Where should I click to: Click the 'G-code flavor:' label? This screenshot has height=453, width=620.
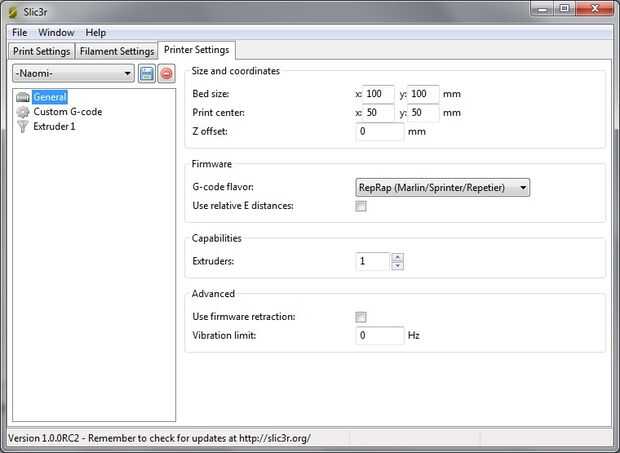click(223, 187)
